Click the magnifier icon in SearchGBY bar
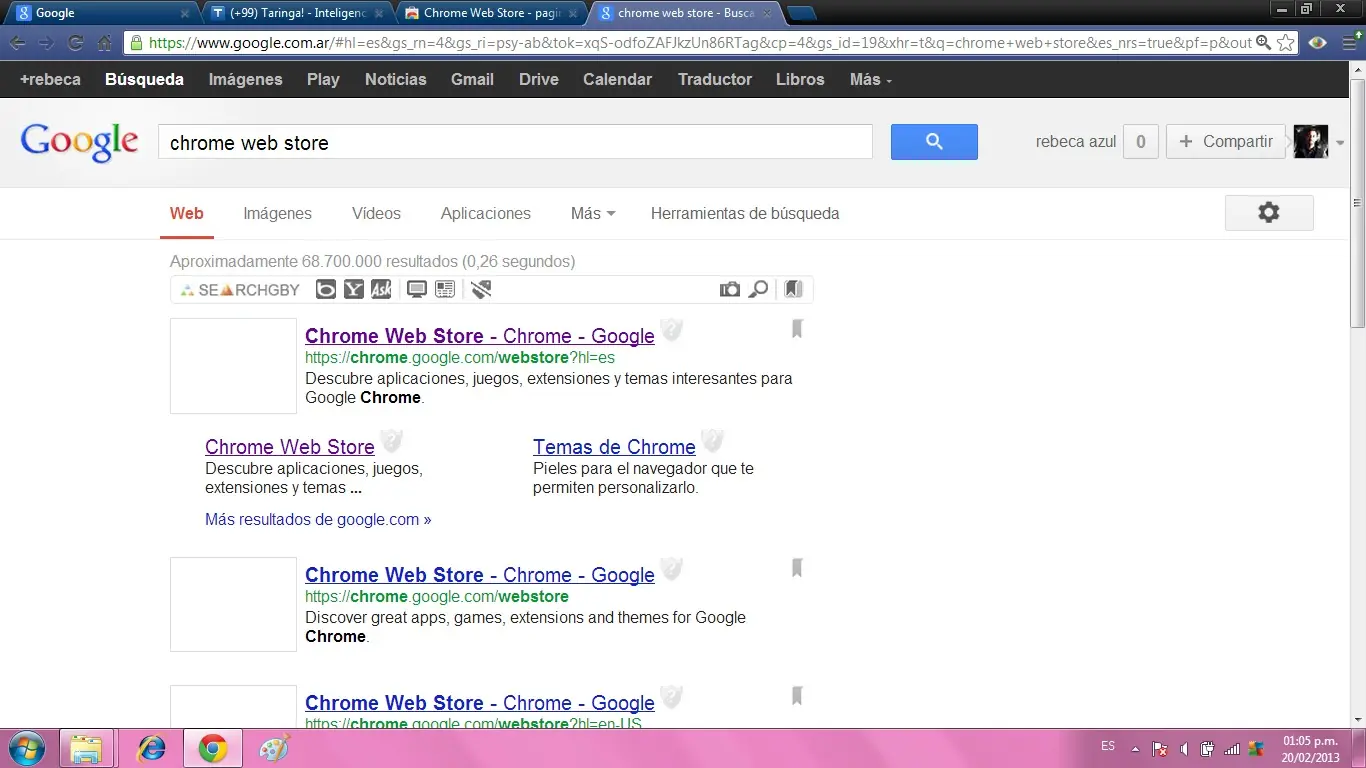Image resolution: width=1366 pixels, height=768 pixels. (x=759, y=289)
